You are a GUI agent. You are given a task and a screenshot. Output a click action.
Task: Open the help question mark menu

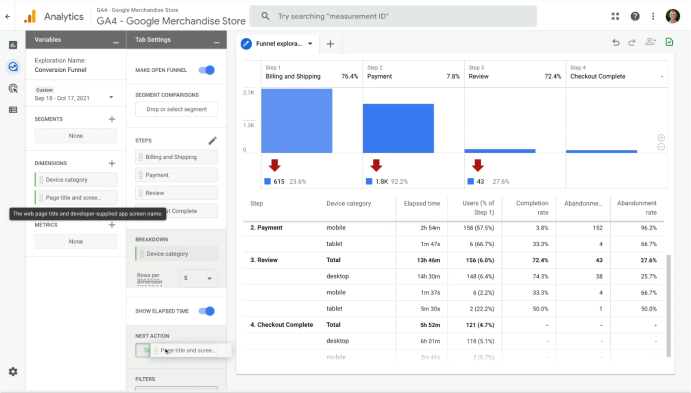635,16
